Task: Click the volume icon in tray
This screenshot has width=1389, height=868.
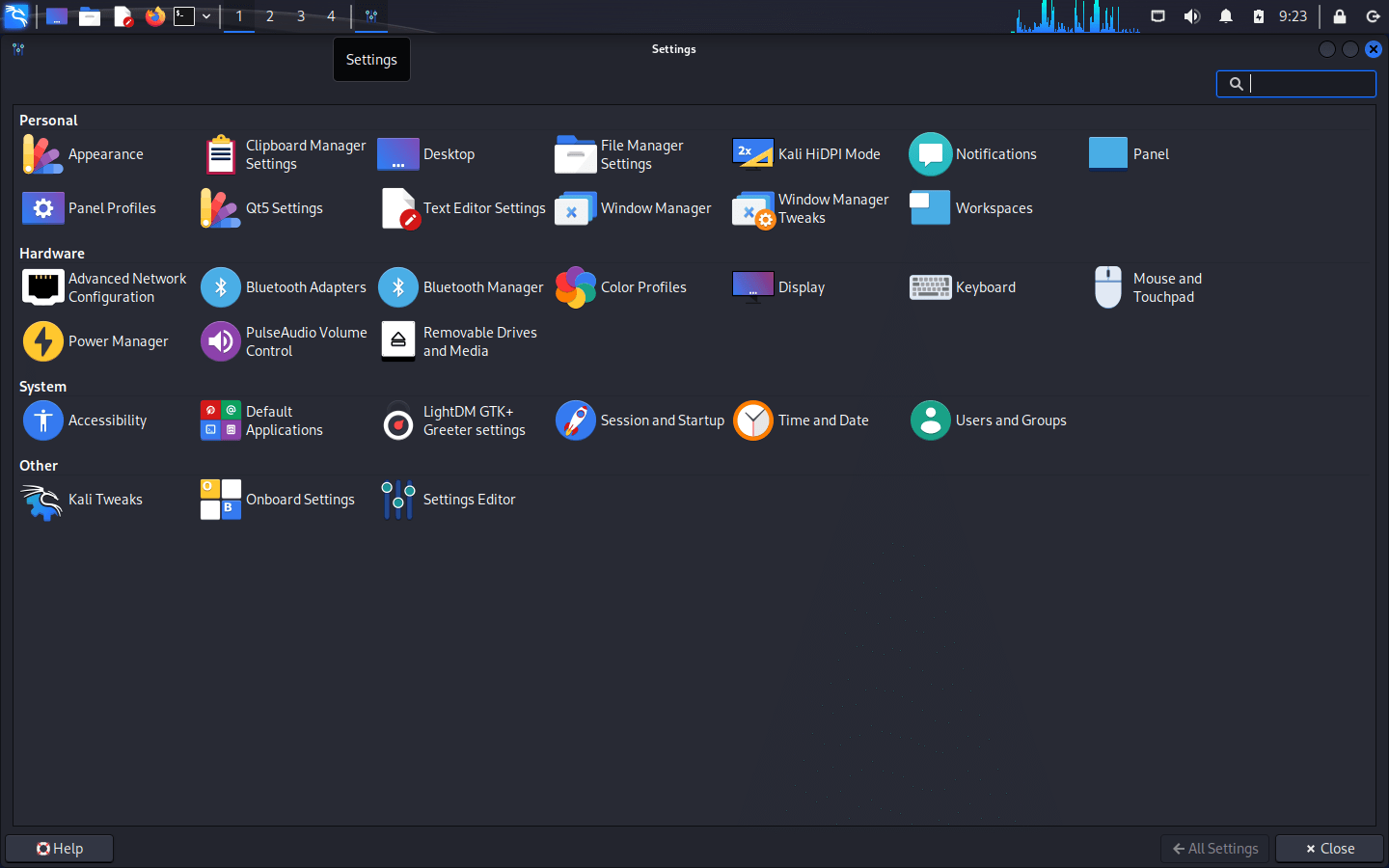Action: click(x=1192, y=16)
